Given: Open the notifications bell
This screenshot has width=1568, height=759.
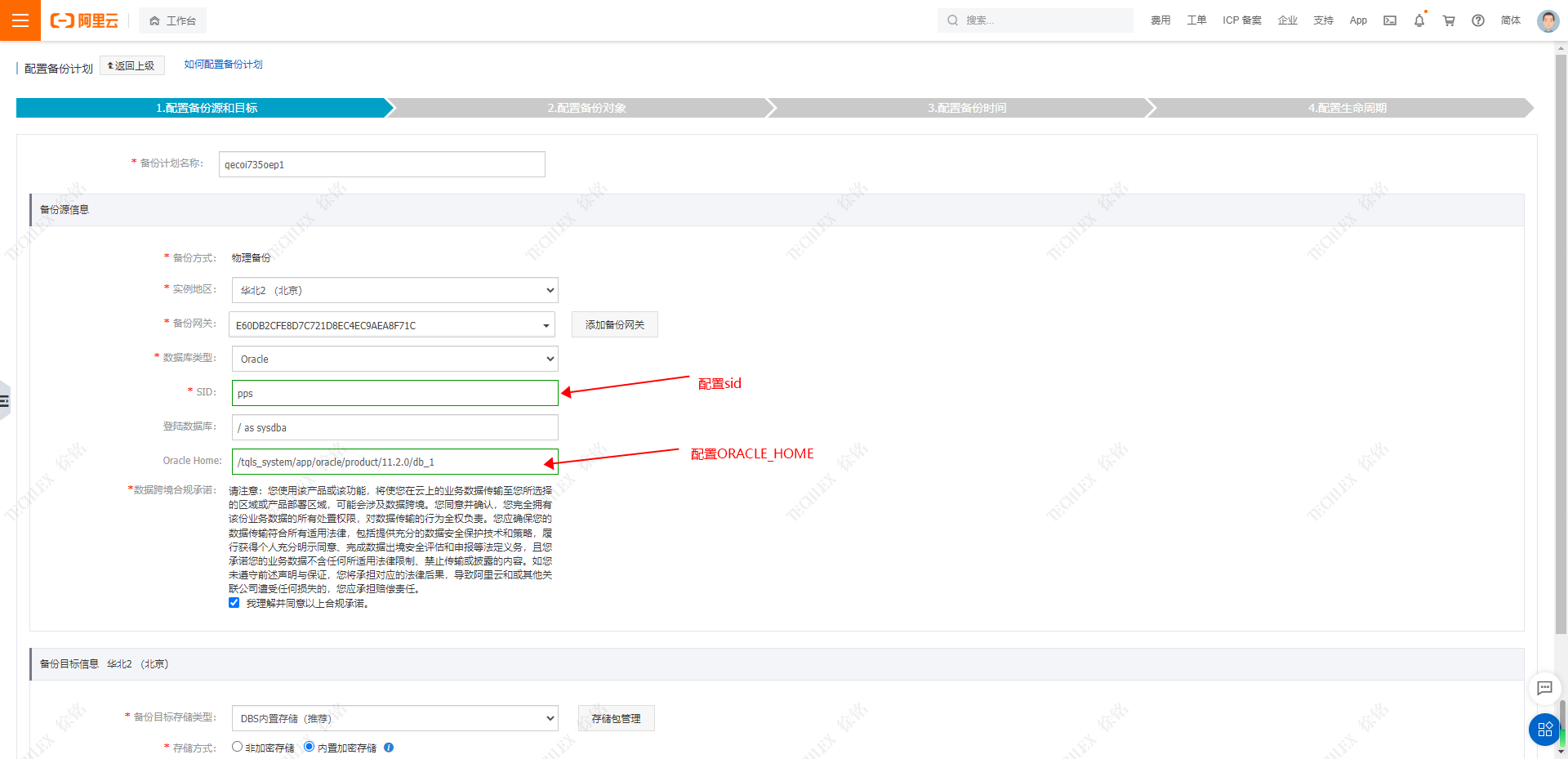Looking at the screenshot, I should 1419,20.
